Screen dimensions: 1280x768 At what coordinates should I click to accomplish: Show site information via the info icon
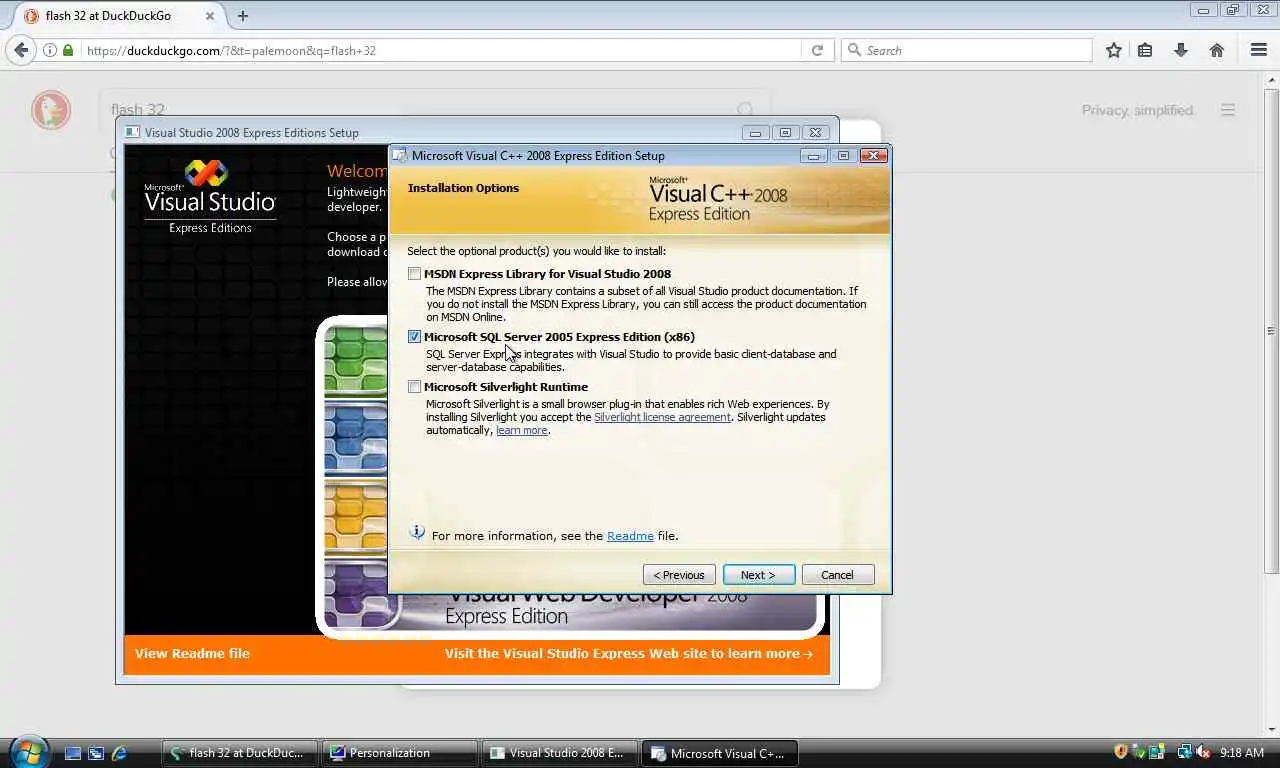[x=49, y=50]
